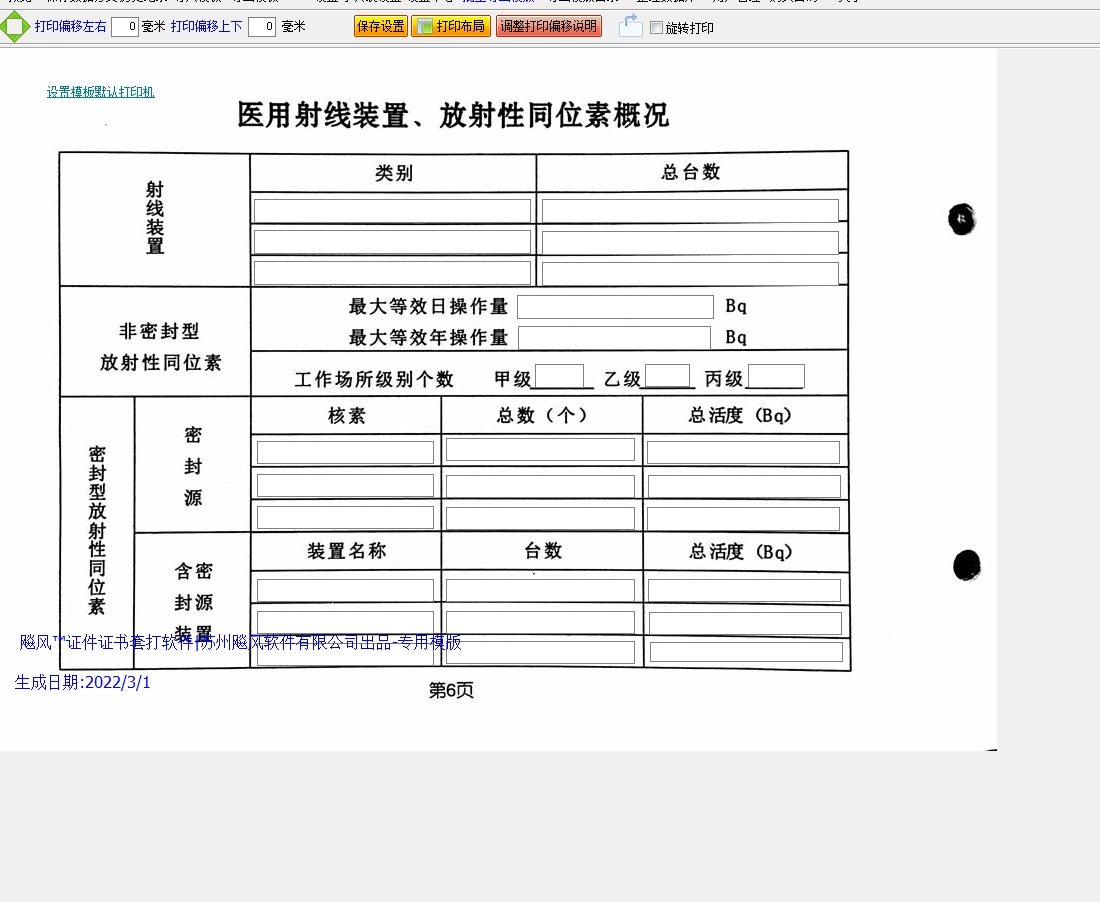The image size is (1100, 902).
Task: Click the 乙级 count field
Action: point(667,376)
